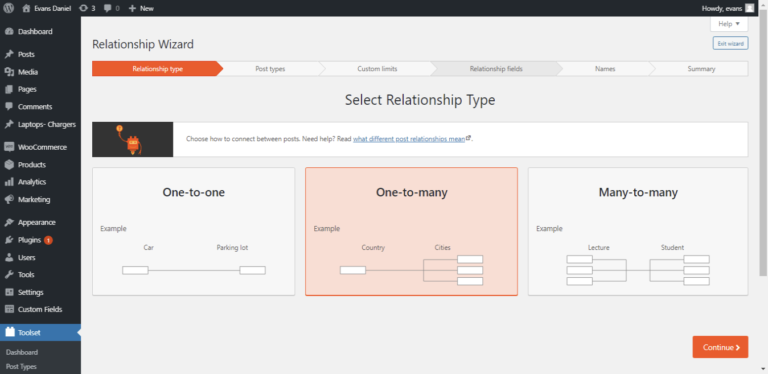This screenshot has height=374, width=768.
Task: Select the One-to-many relationship card
Action: 411,232
